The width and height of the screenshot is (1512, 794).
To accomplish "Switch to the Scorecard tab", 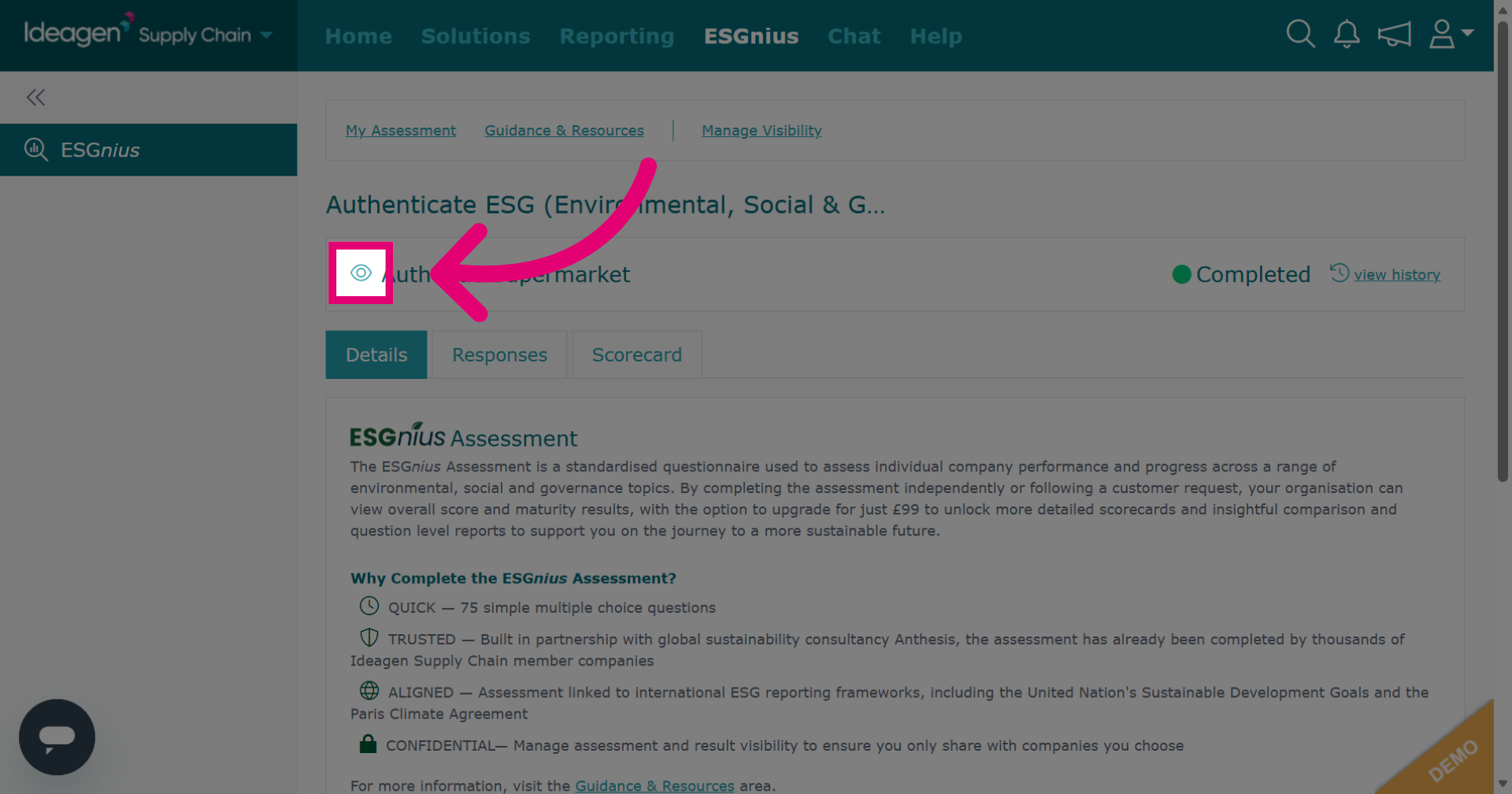I will 636,354.
